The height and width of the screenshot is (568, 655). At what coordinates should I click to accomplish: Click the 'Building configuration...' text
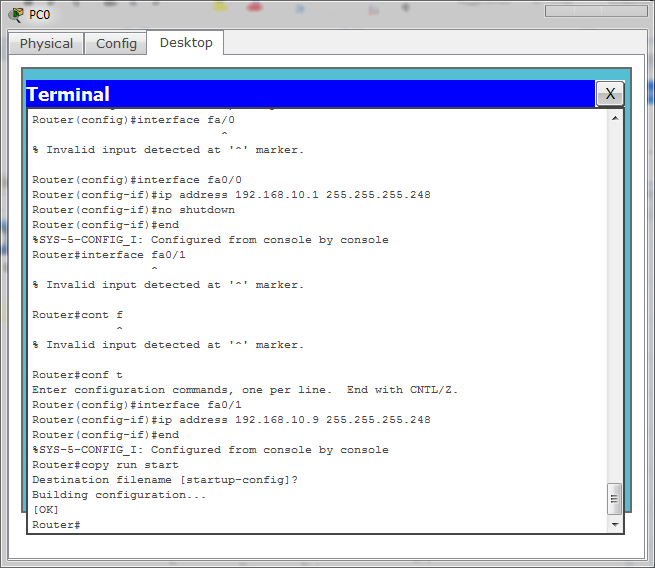click(x=119, y=495)
